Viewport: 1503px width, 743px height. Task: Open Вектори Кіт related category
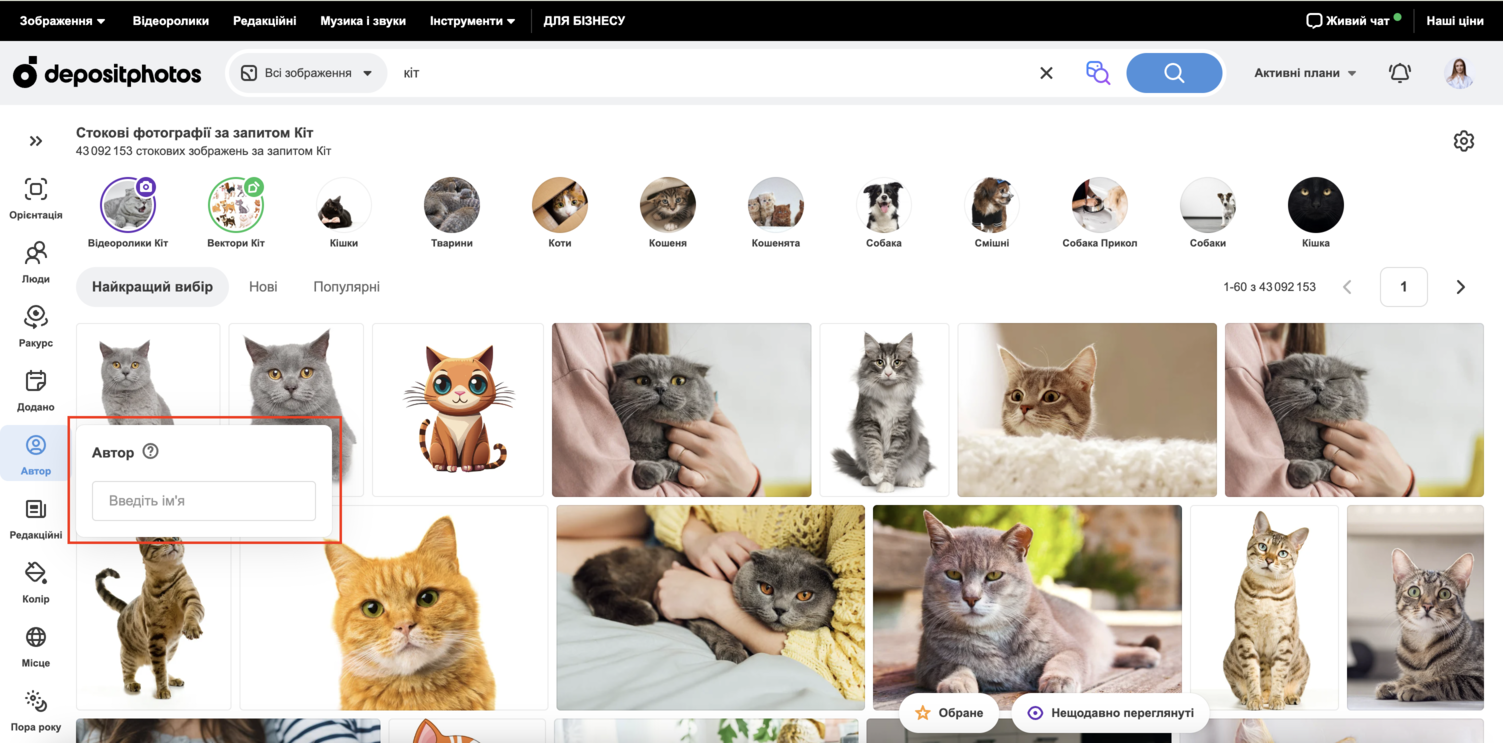(236, 213)
